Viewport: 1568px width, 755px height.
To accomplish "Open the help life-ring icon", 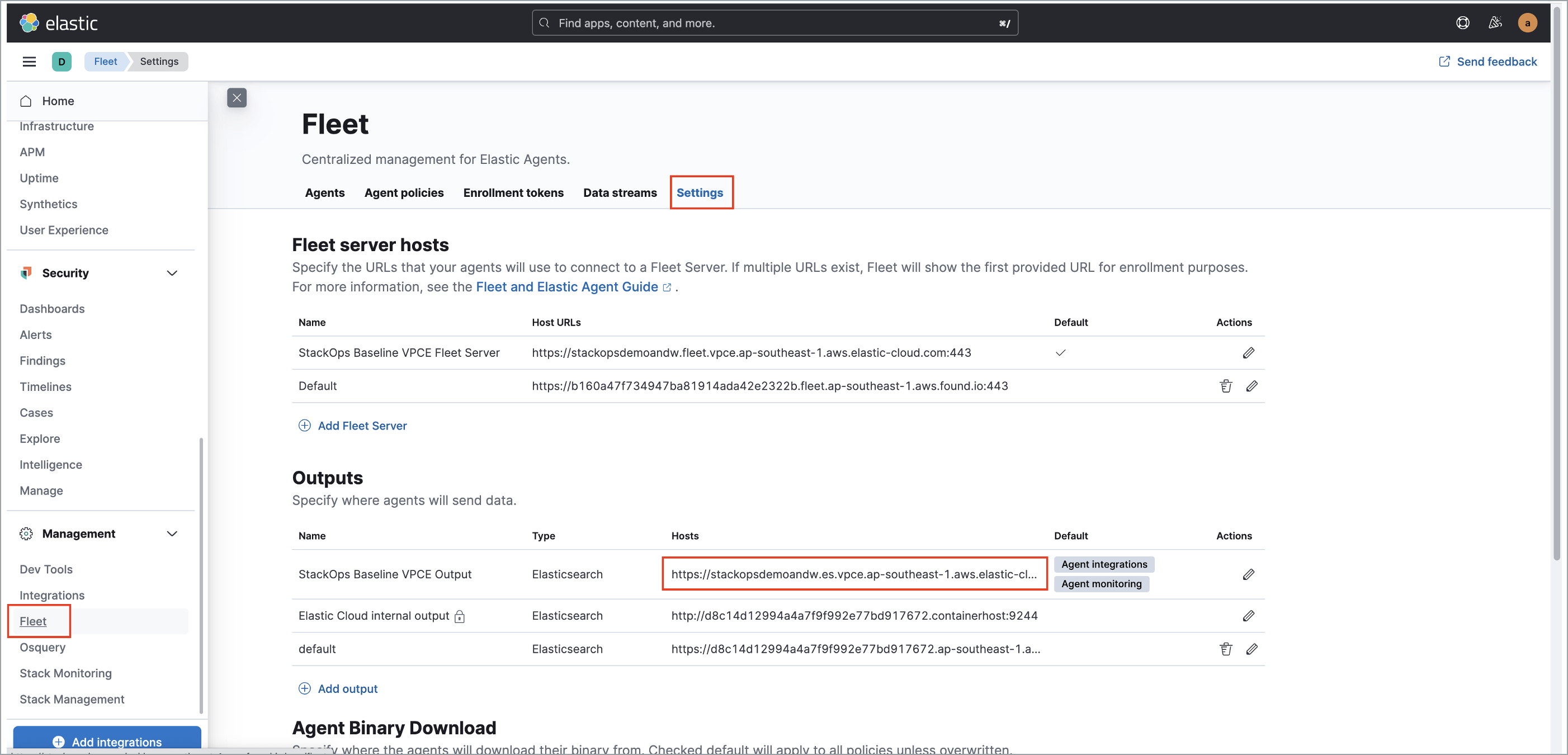I will [1463, 22].
